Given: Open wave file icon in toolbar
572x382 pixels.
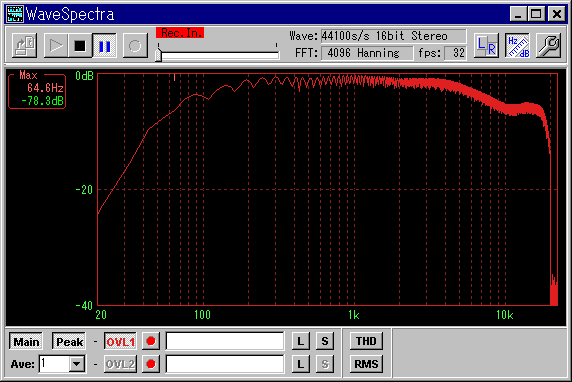Looking at the screenshot, I should [24, 46].
